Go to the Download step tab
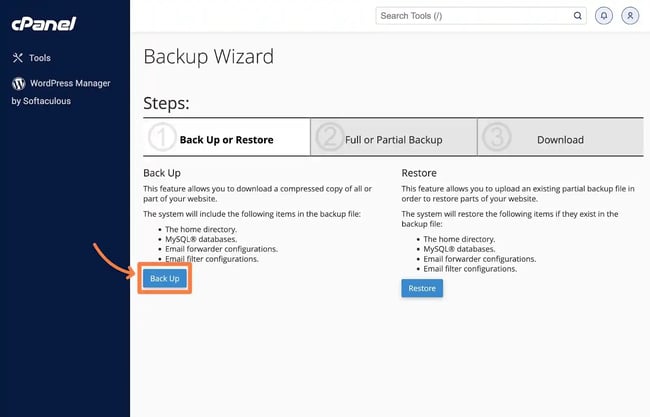 click(x=560, y=140)
